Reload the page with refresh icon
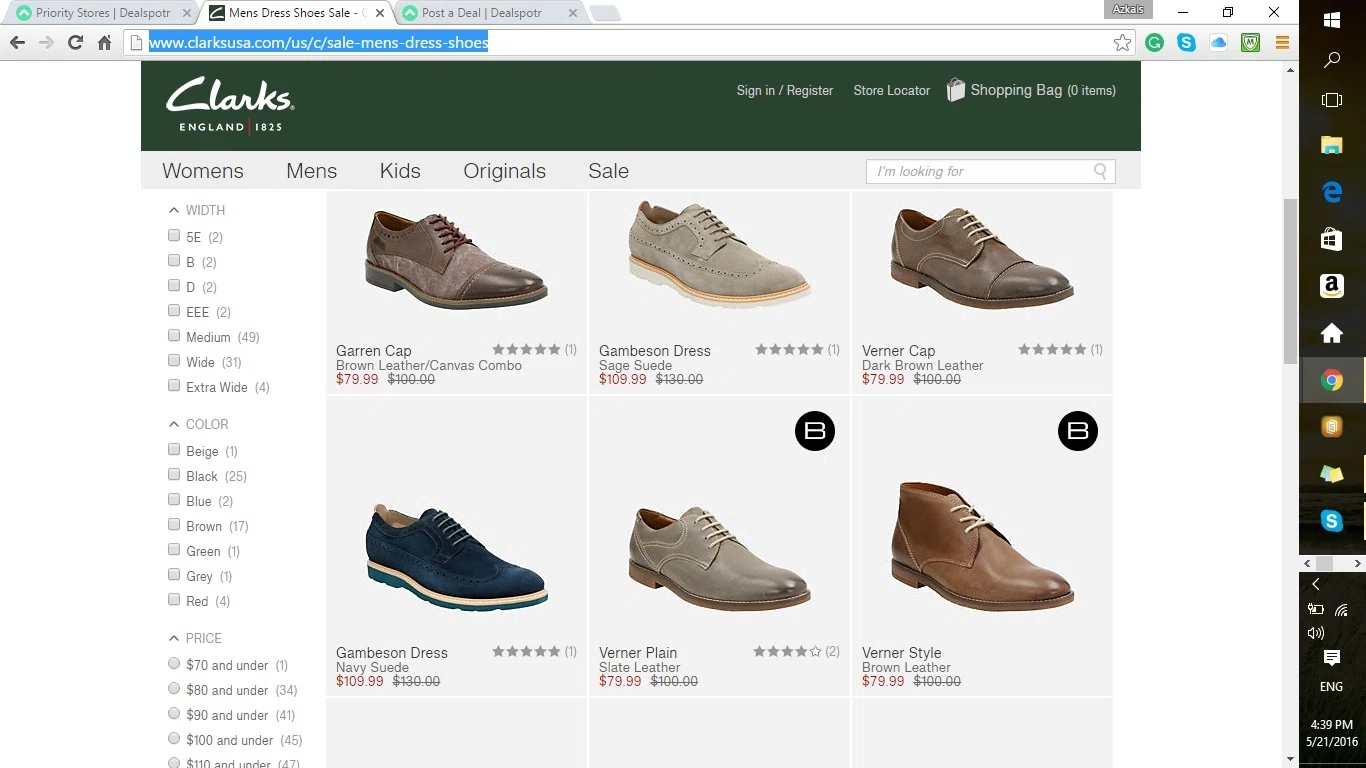 tap(75, 43)
